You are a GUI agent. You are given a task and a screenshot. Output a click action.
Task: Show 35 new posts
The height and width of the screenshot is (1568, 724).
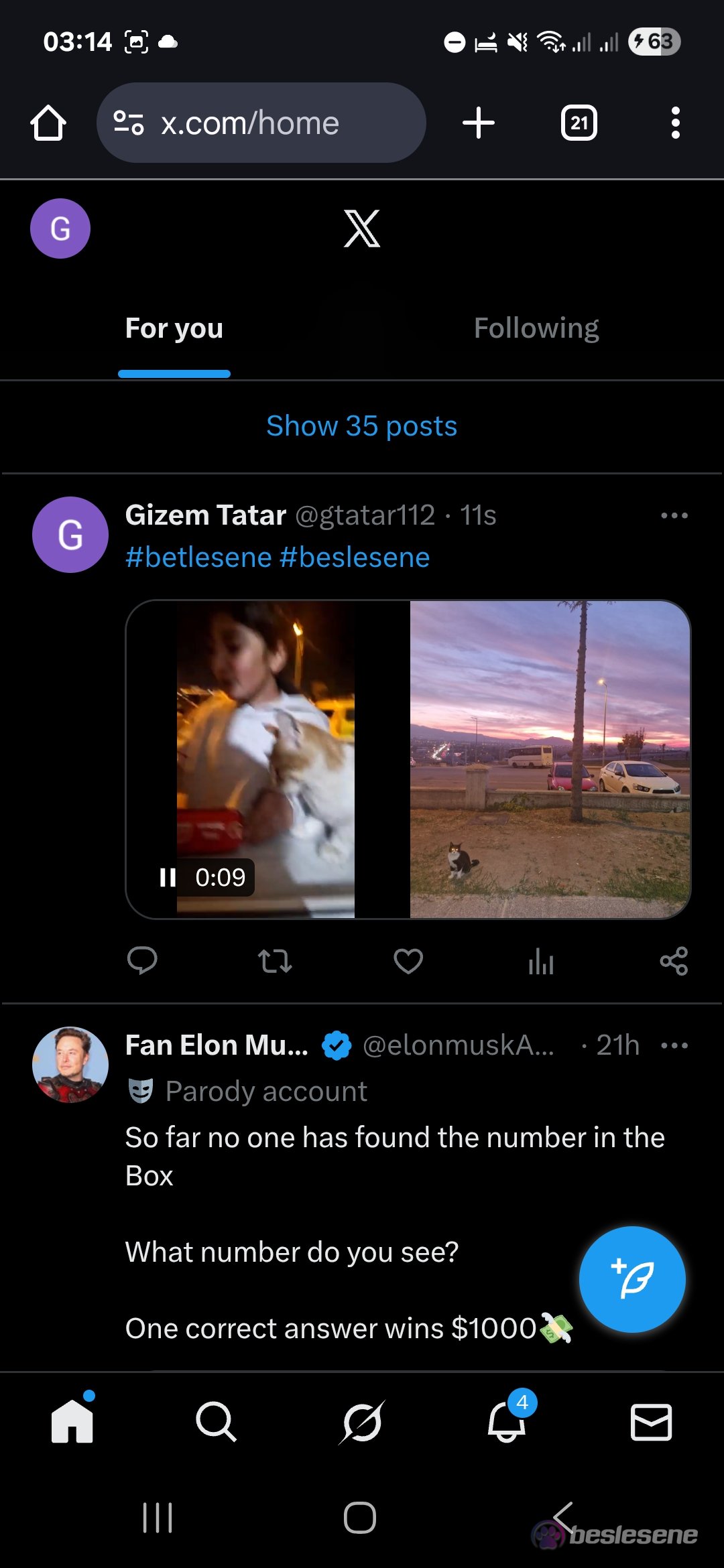[x=362, y=426]
